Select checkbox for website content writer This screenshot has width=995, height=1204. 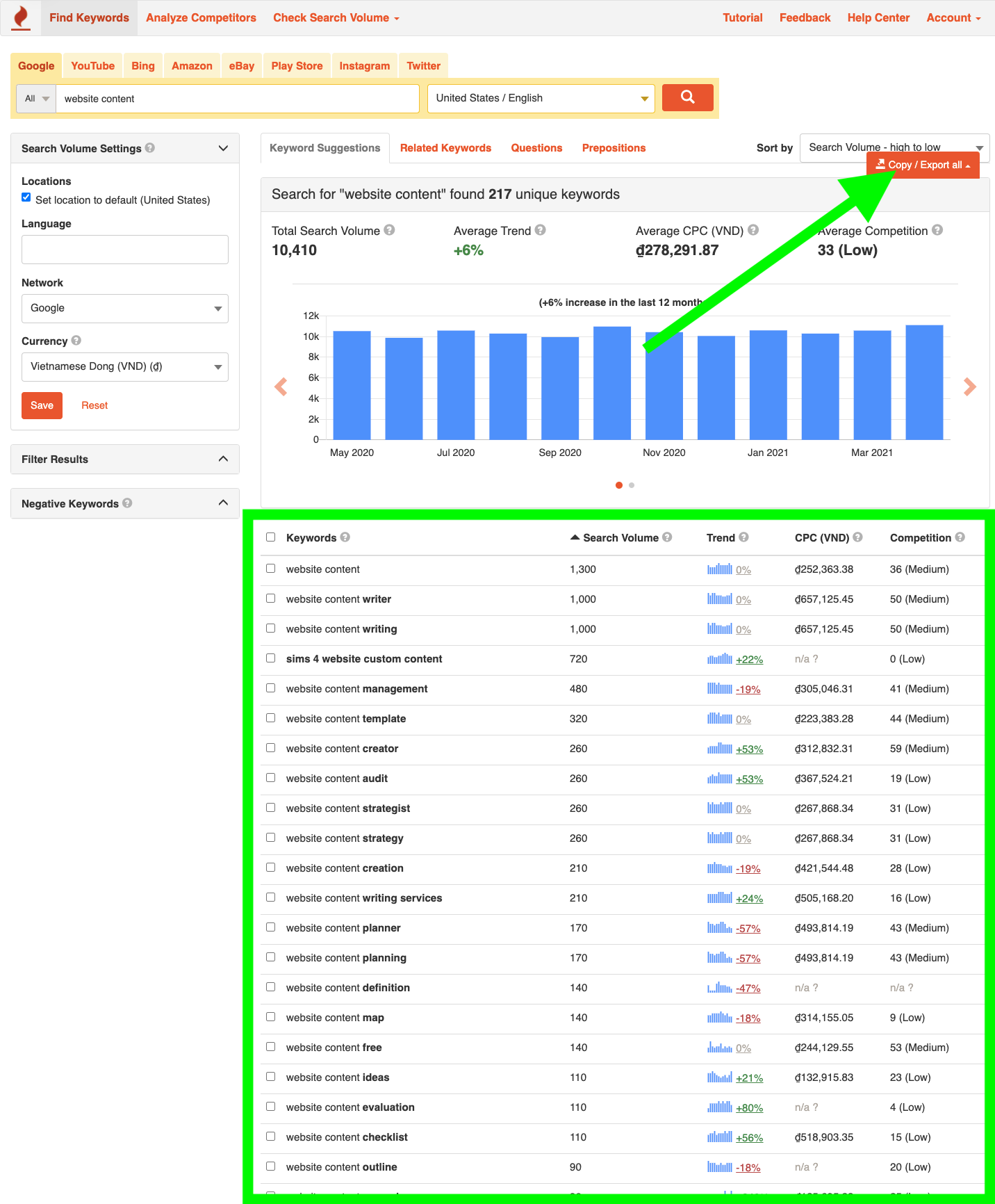click(271, 599)
